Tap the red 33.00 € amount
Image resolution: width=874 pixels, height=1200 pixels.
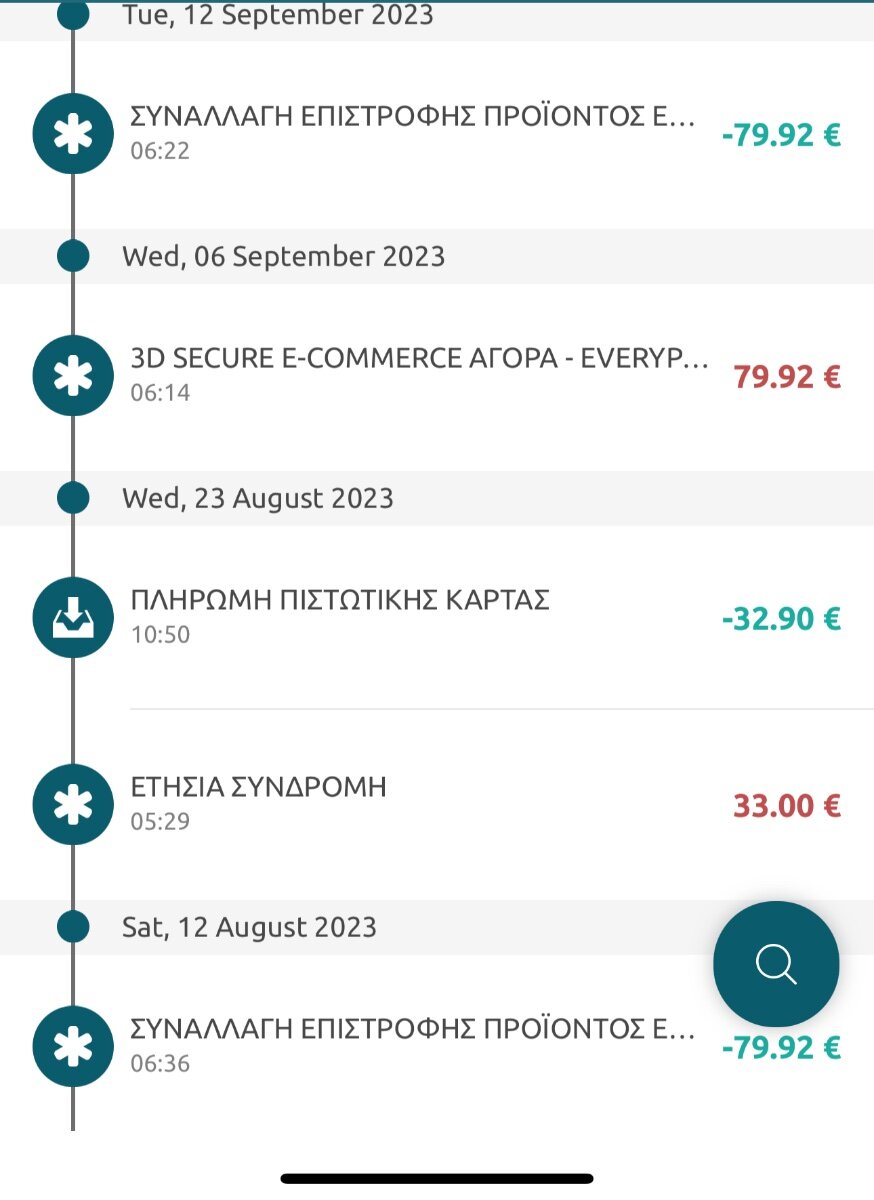point(787,806)
